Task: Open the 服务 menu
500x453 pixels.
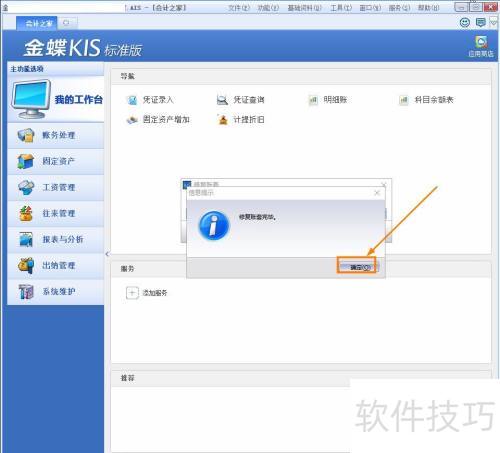Action: 399,8
